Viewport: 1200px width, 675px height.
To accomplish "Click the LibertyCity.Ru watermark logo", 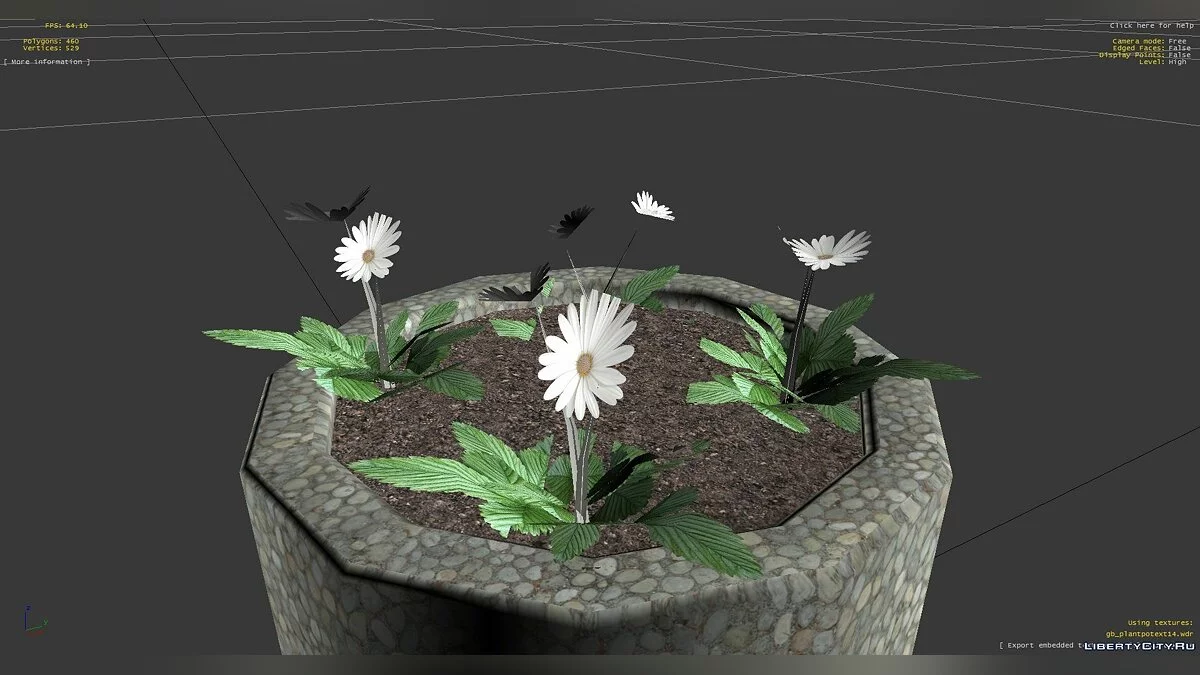I will coord(1138,647).
